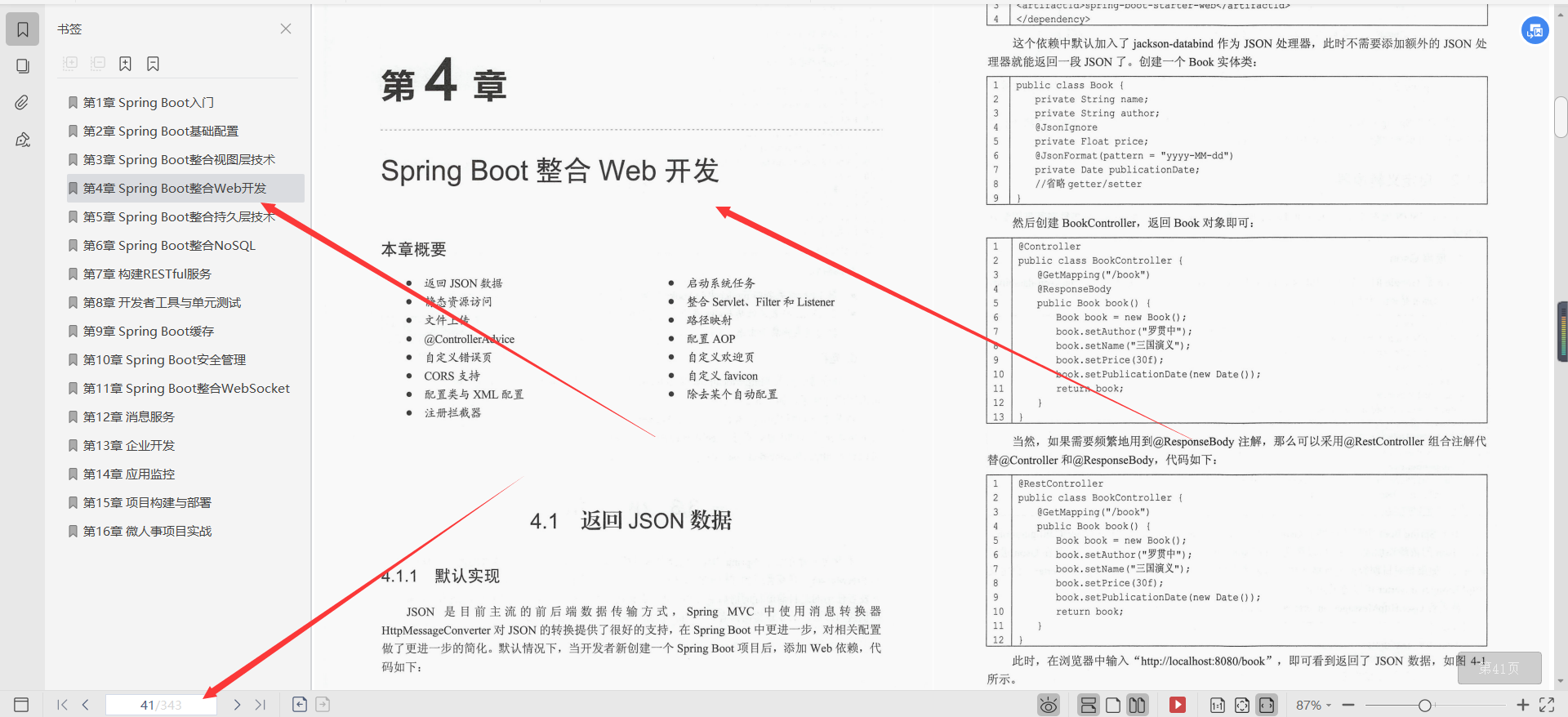Click collapse all bookmarks icon
This screenshot has height=717, width=1568.
(x=98, y=63)
